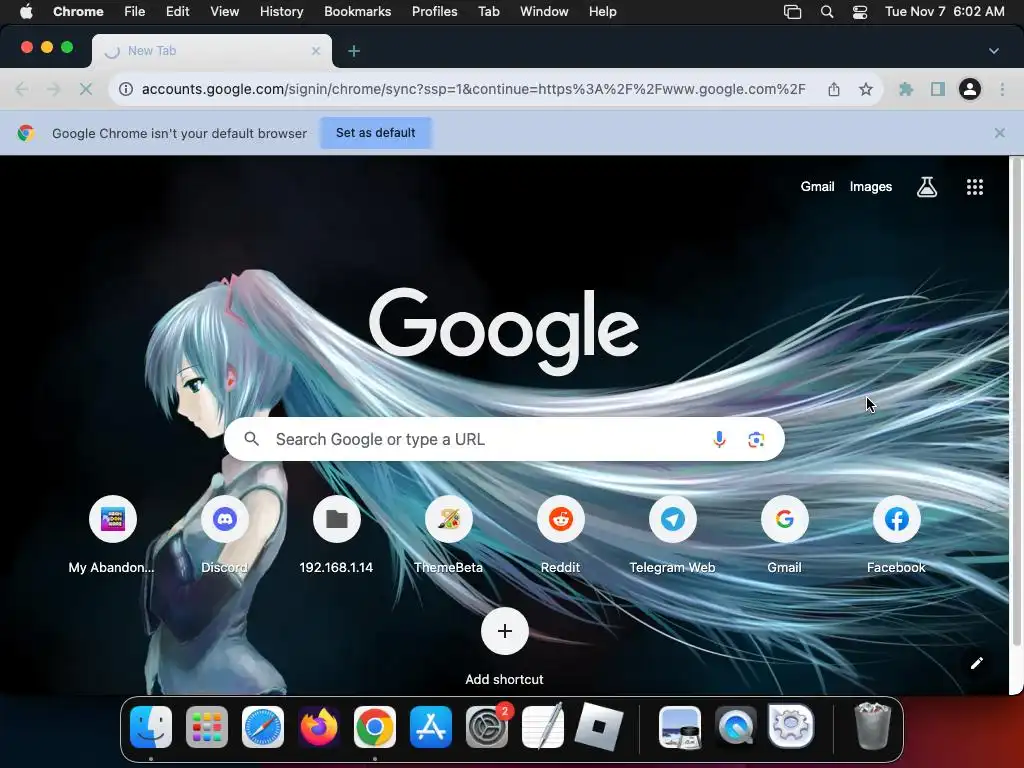This screenshot has height=768, width=1024.
Task: Open Launchpad from the Dock
Action: pos(207,727)
